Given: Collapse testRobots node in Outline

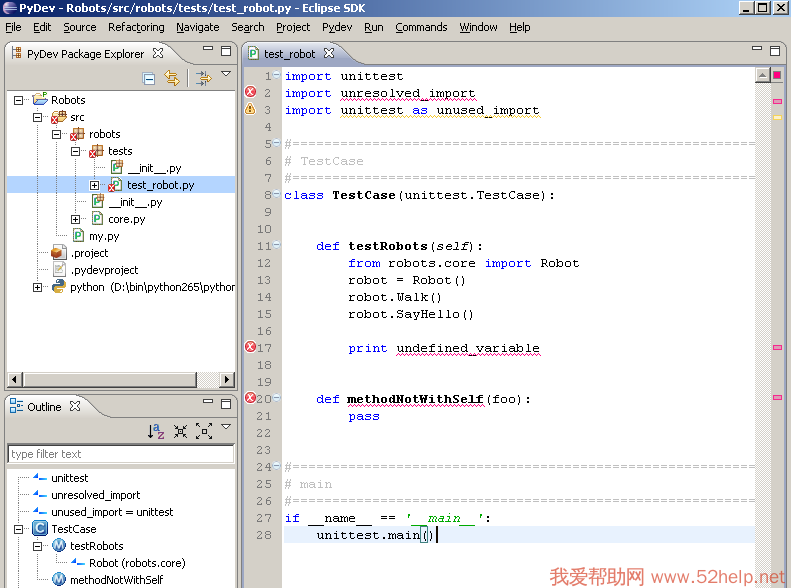Looking at the screenshot, I should (x=37, y=546).
